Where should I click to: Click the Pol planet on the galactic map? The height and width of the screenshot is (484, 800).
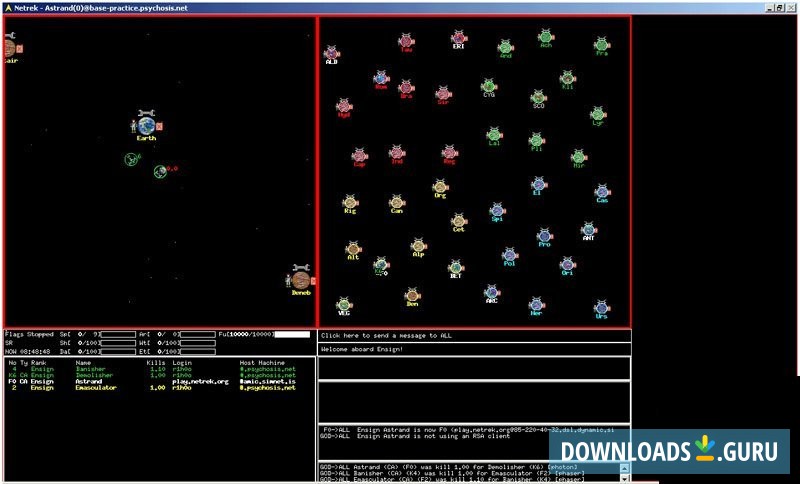click(510, 255)
